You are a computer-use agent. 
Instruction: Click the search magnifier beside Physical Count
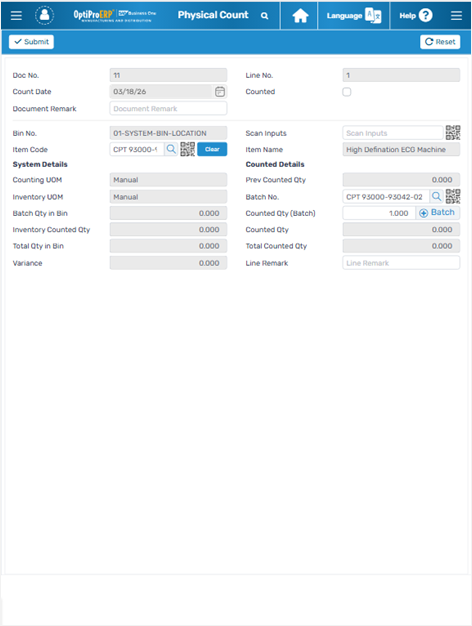264,16
